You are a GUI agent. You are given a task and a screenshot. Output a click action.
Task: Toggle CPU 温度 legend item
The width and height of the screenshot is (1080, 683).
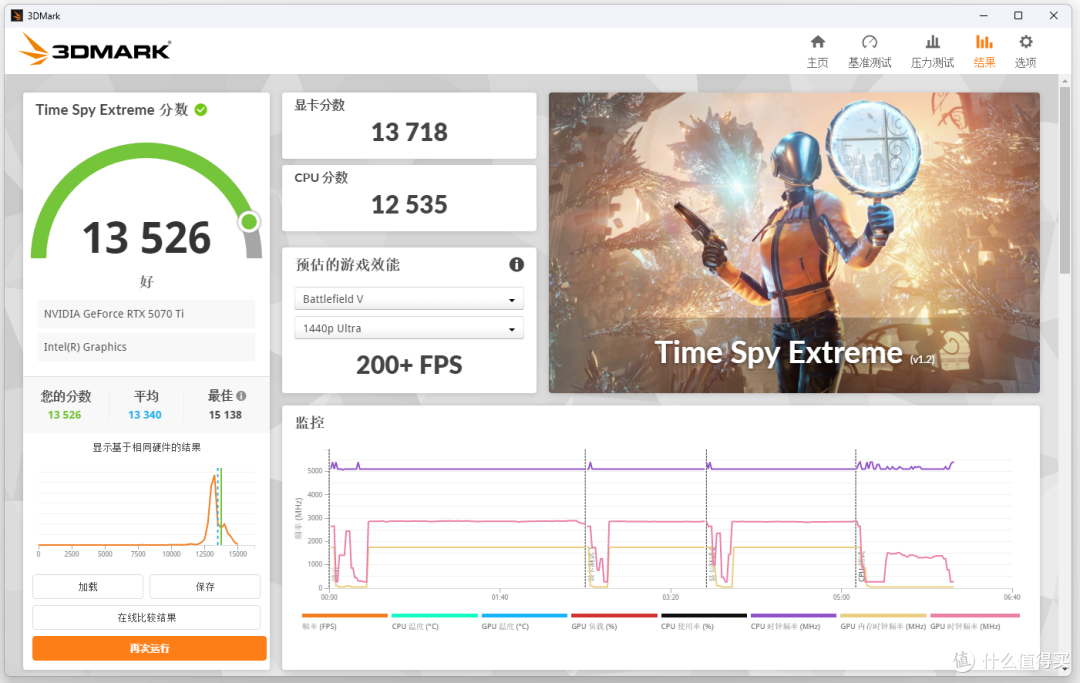click(434, 622)
